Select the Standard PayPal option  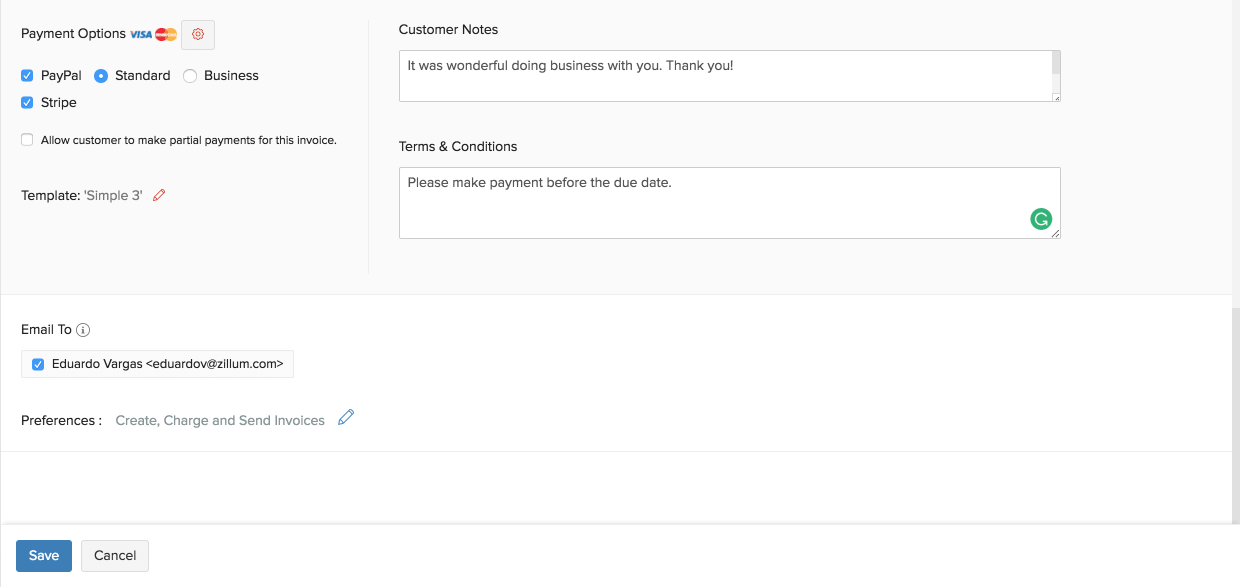[100, 75]
